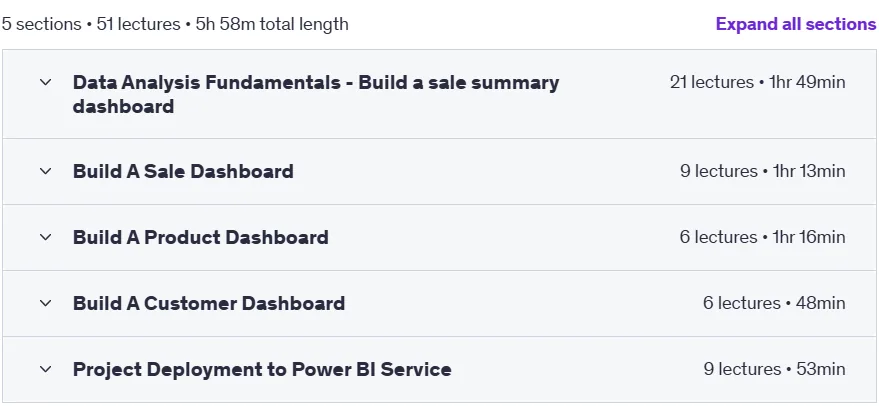Screen dimensions: 879x406
Task: Click the Project Deployment to Power BI Service title
Action: pyautogui.click(x=262, y=370)
